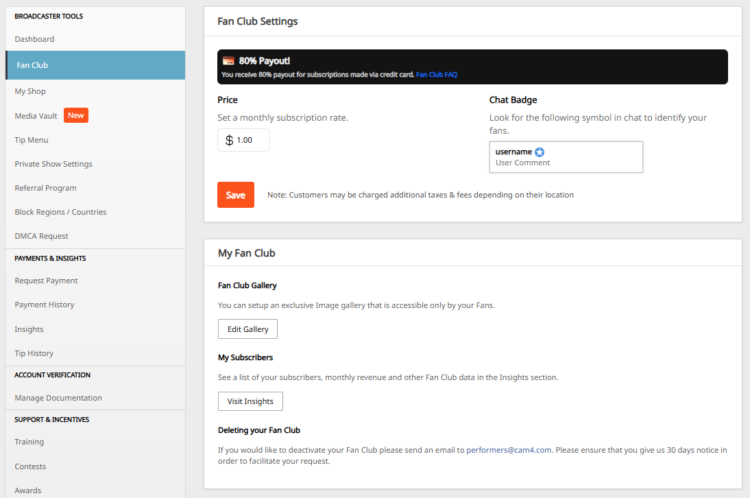Image resolution: width=750 pixels, height=498 pixels.
Task: Select Fan Club sidebar item
Action: click(x=95, y=65)
